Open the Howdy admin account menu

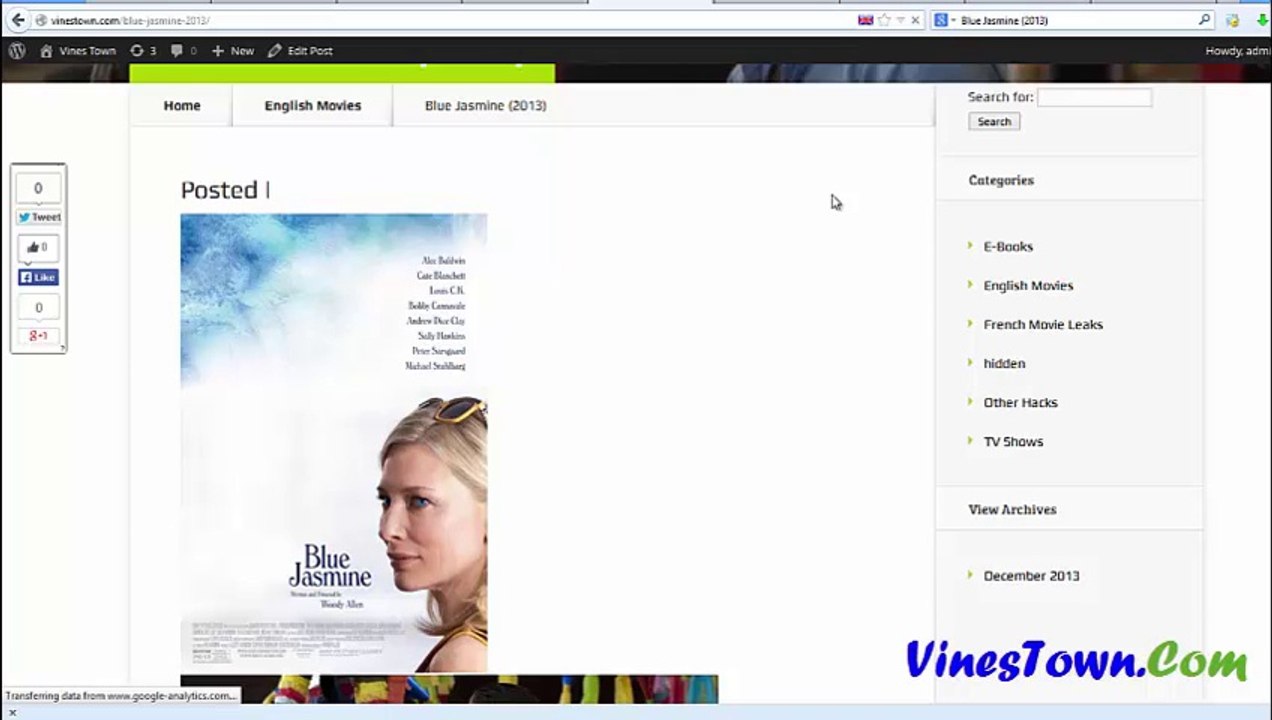point(1238,50)
